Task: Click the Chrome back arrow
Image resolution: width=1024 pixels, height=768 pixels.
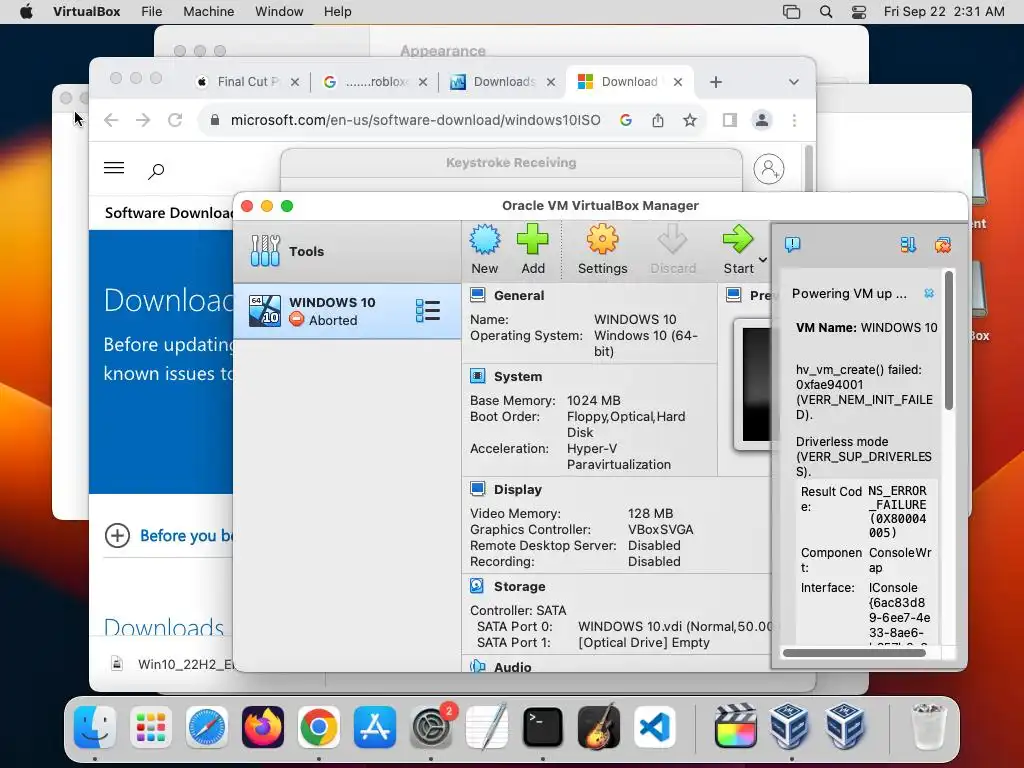Action: 111,120
